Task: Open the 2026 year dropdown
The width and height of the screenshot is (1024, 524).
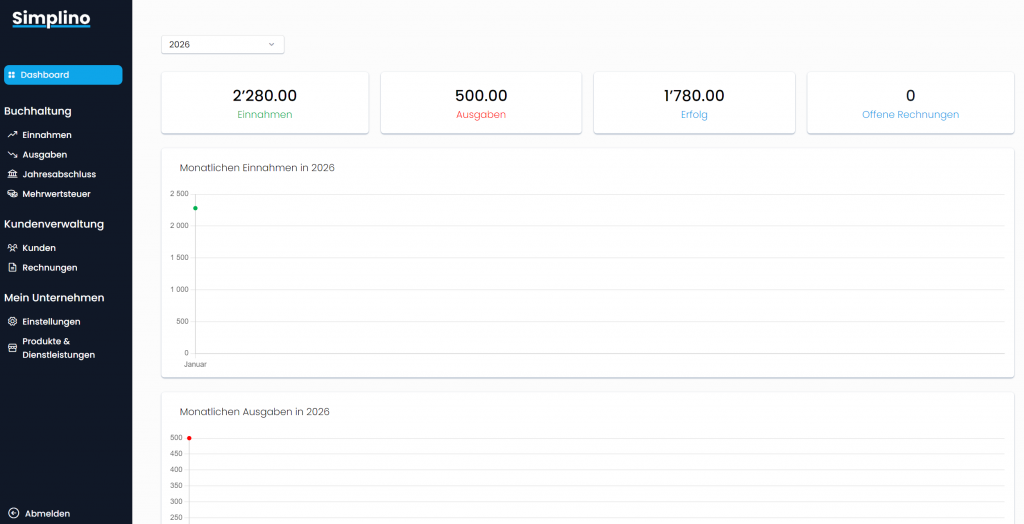Action: tap(222, 44)
